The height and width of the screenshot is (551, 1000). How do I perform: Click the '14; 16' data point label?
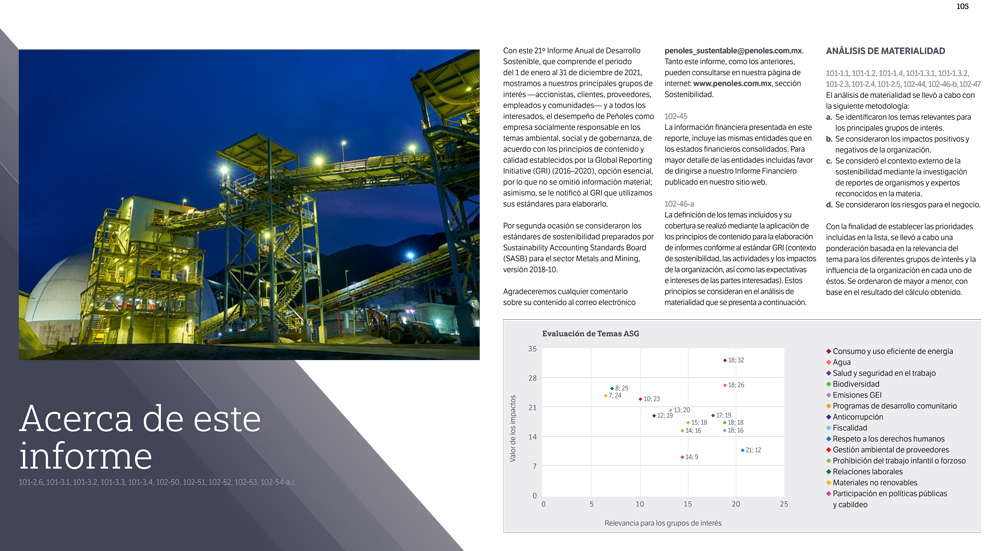(693, 431)
